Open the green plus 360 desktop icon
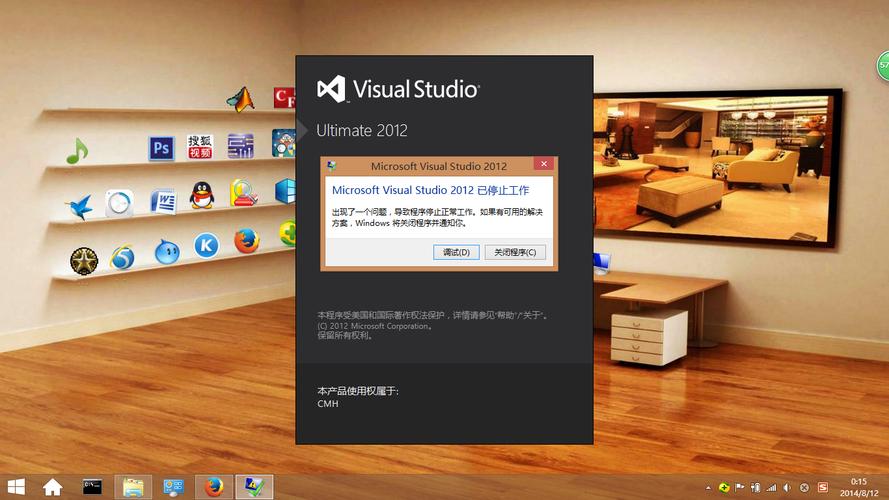Image resolution: width=889 pixels, height=500 pixels. [x=287, y=233]
